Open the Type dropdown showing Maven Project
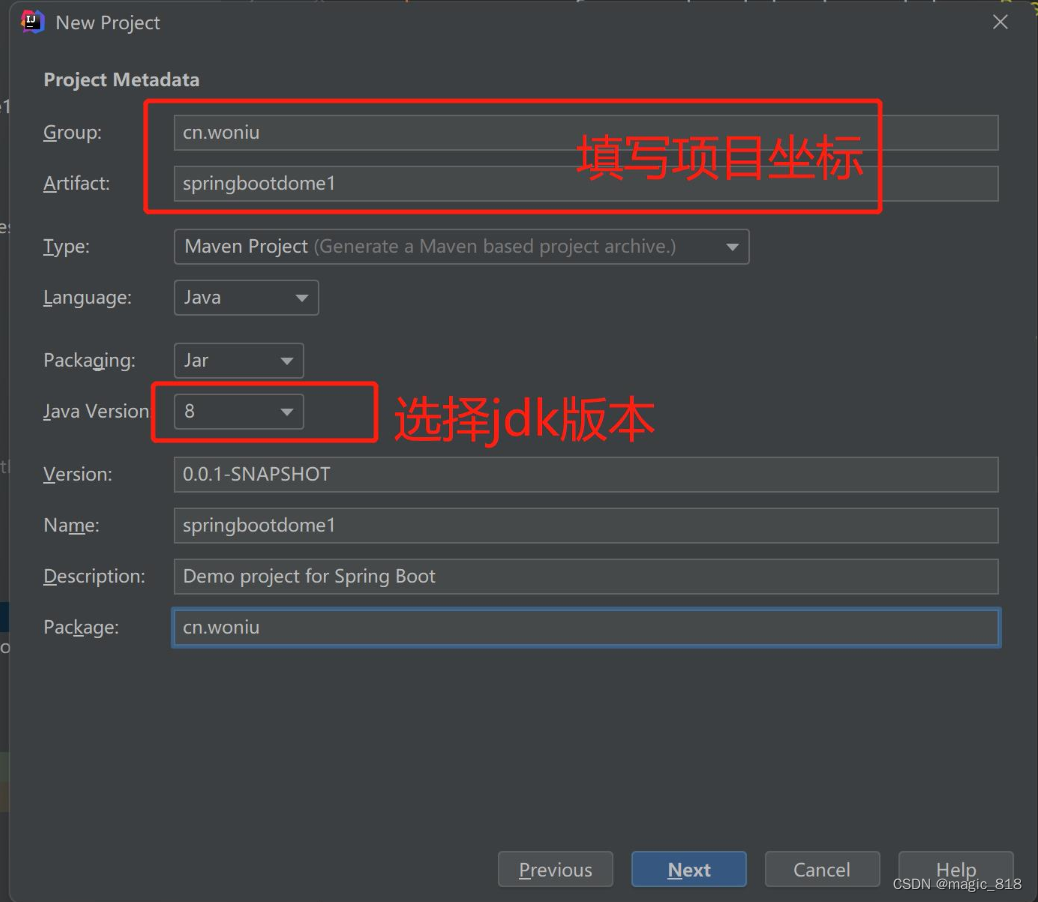1038x902 pixels. coord(461,247)
